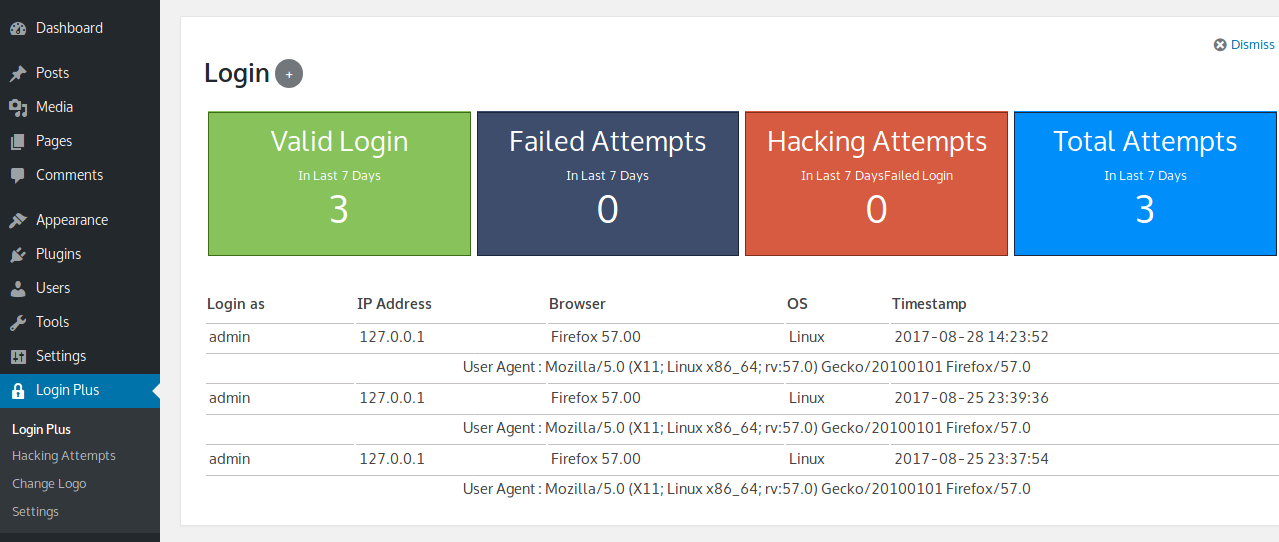Screen dimensions: 1279x542
Task: Click the Appearance paintbrush icon
Action: coord(18,220)
